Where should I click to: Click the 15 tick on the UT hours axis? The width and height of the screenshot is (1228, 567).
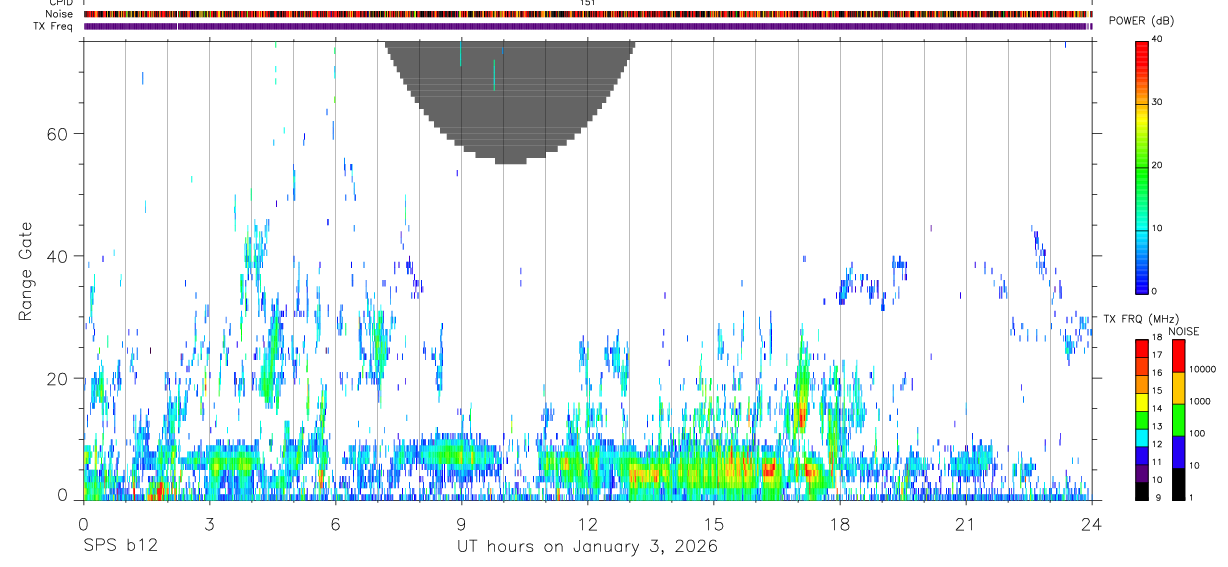[713, 524]
